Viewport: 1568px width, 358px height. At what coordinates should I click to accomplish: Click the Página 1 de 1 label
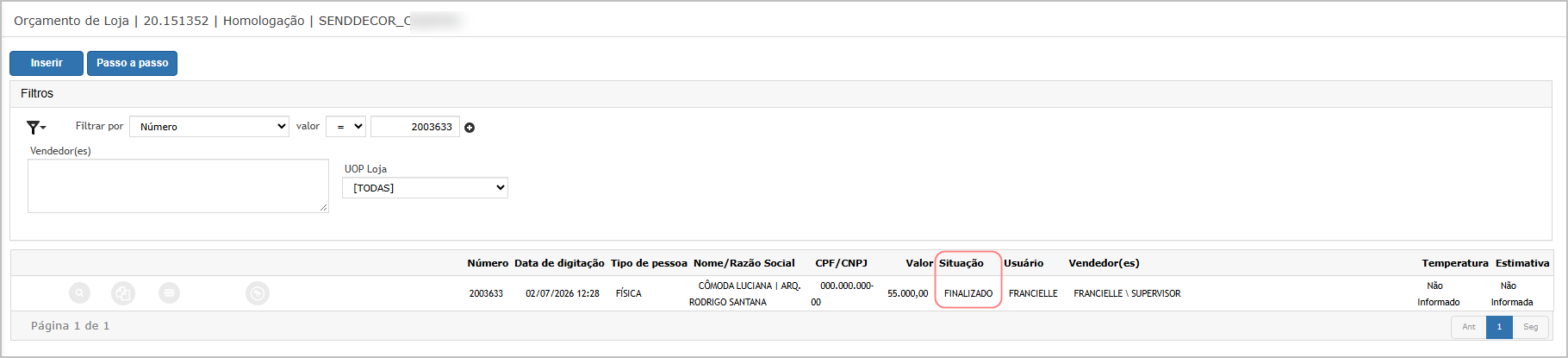[x=71, y=326]
